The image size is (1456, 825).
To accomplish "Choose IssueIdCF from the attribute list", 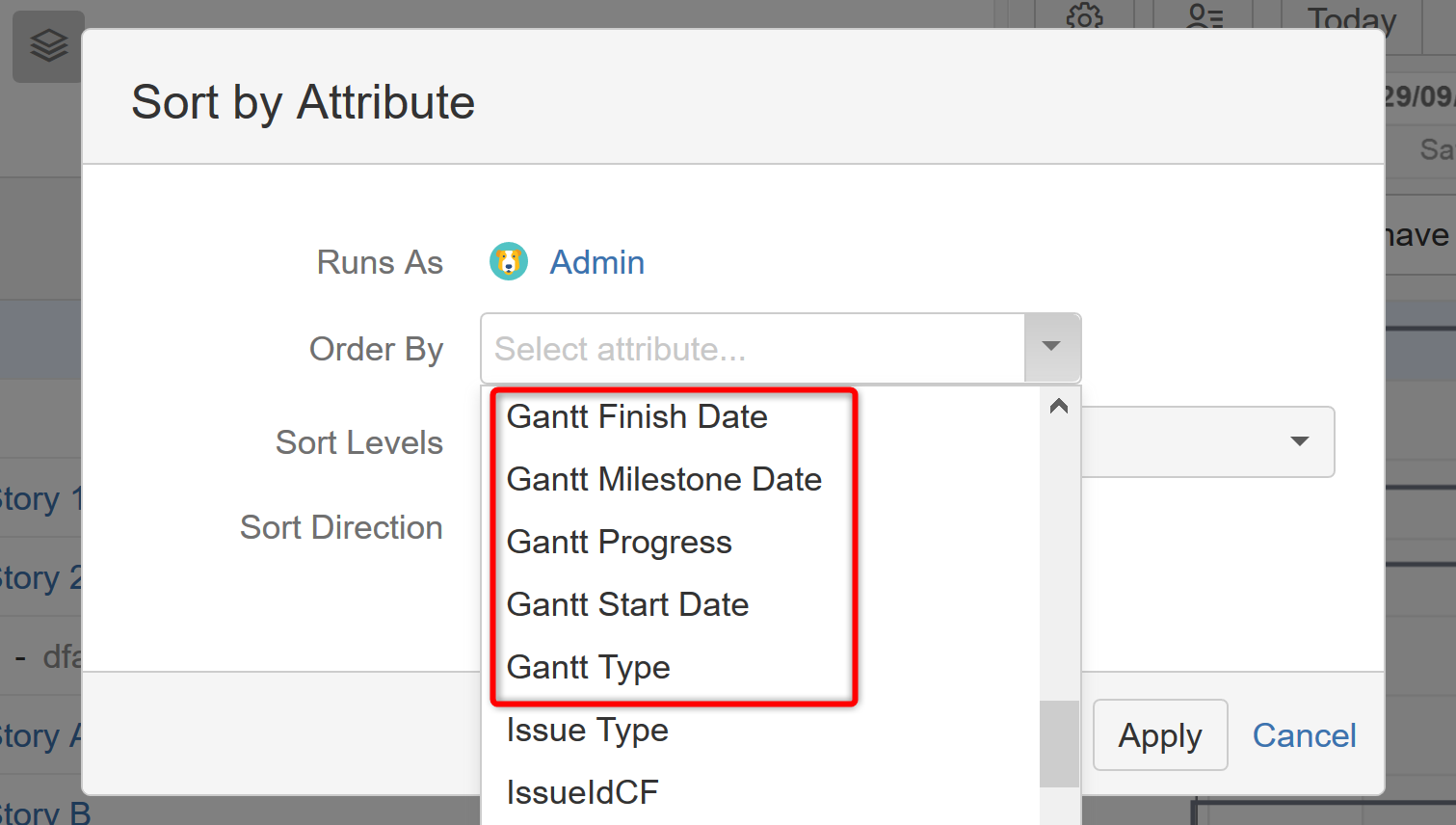I will tap(583, 791).
